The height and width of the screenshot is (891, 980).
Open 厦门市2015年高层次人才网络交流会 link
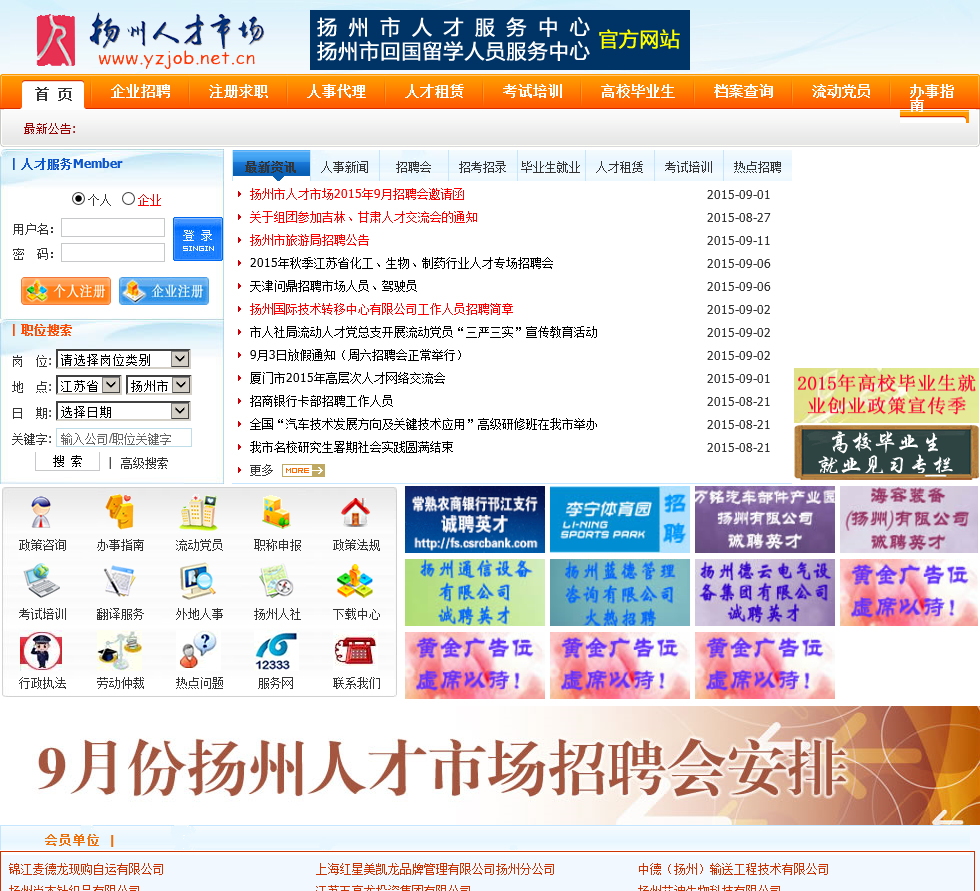[x=348, y=378]
